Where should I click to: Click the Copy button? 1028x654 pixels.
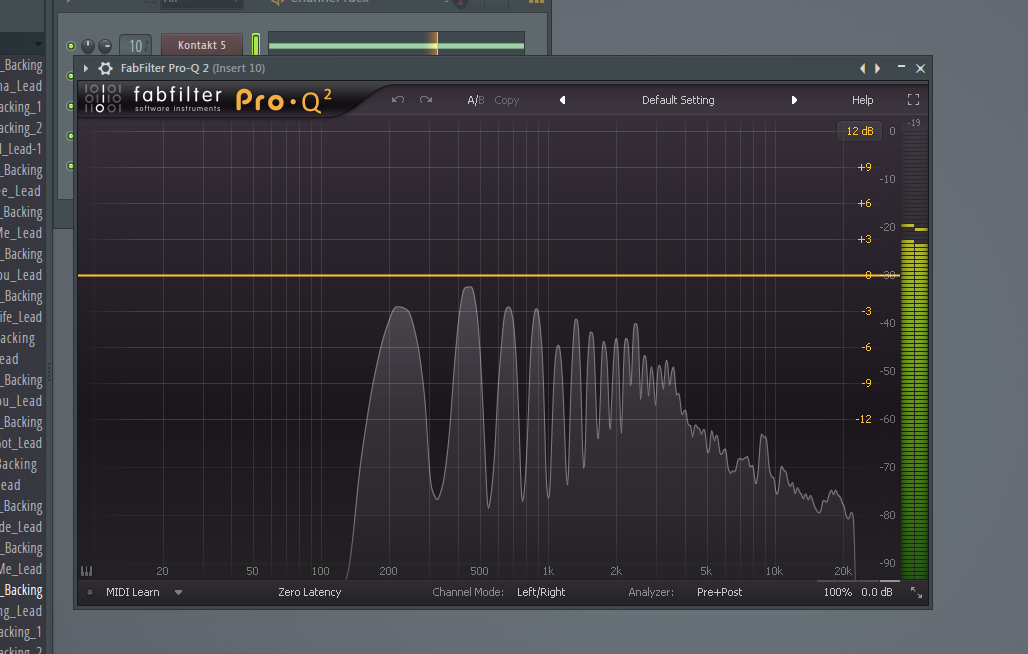click(x=506, y=100)
